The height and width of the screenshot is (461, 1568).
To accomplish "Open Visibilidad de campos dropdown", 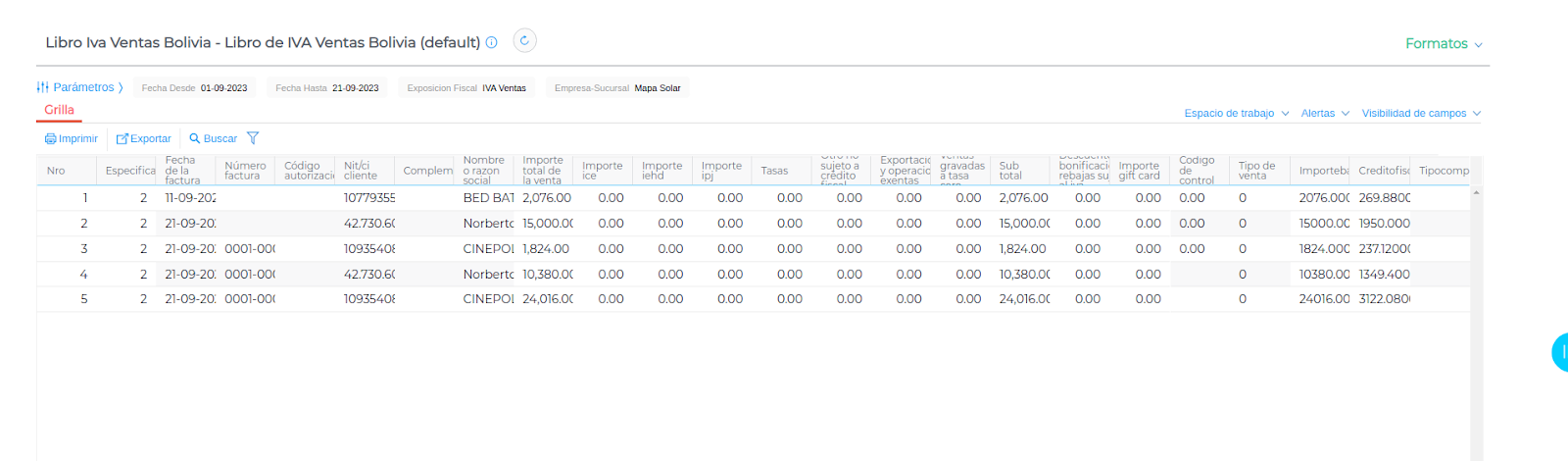I will [x=1420, y=114].
